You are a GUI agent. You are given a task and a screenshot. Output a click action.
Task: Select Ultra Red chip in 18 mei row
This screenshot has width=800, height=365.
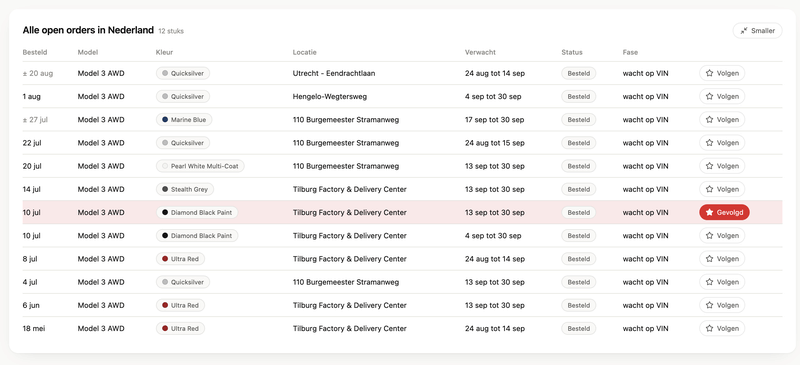point(180,328)
